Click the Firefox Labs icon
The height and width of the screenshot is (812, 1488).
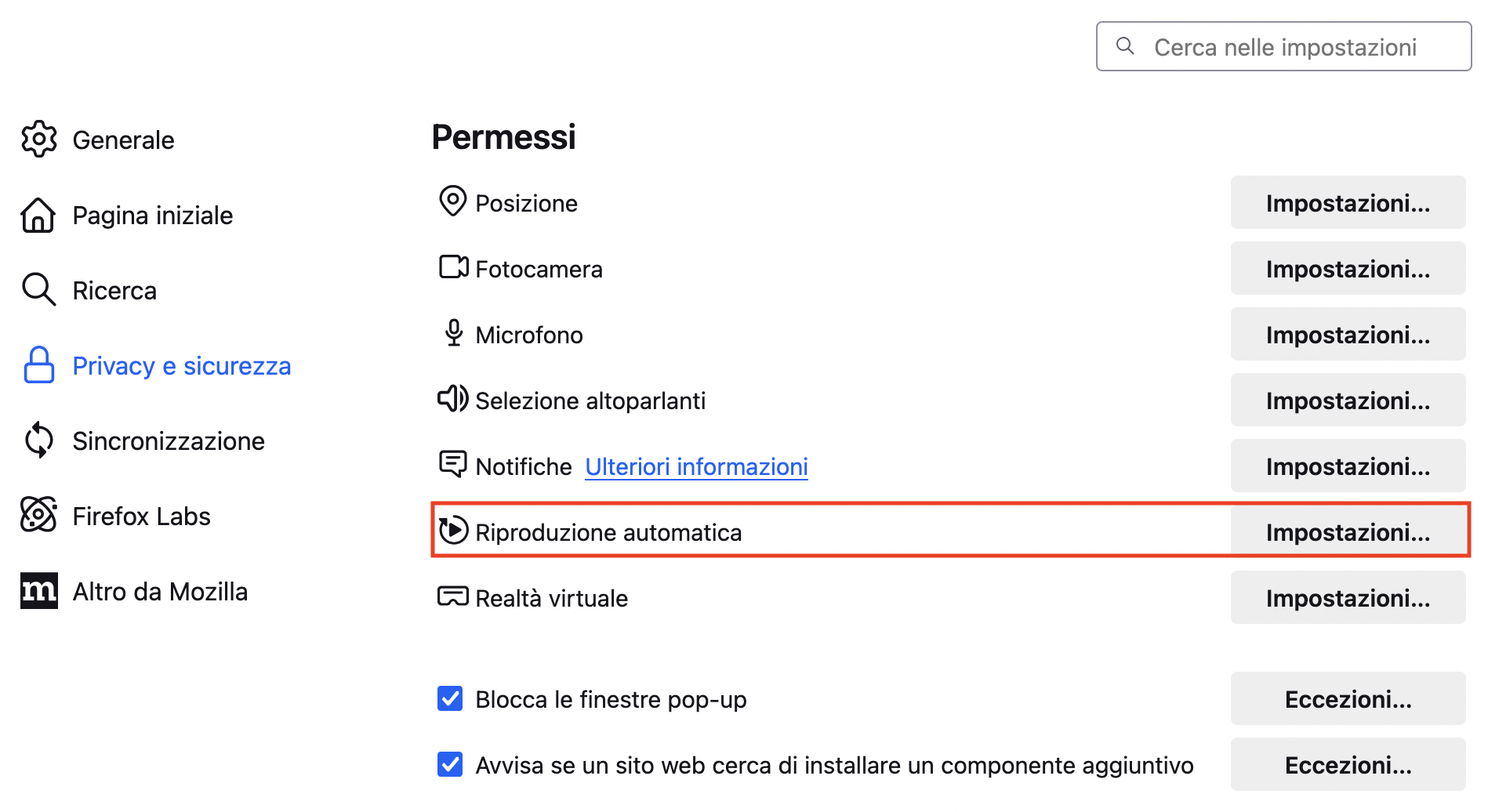coord(38,515)
